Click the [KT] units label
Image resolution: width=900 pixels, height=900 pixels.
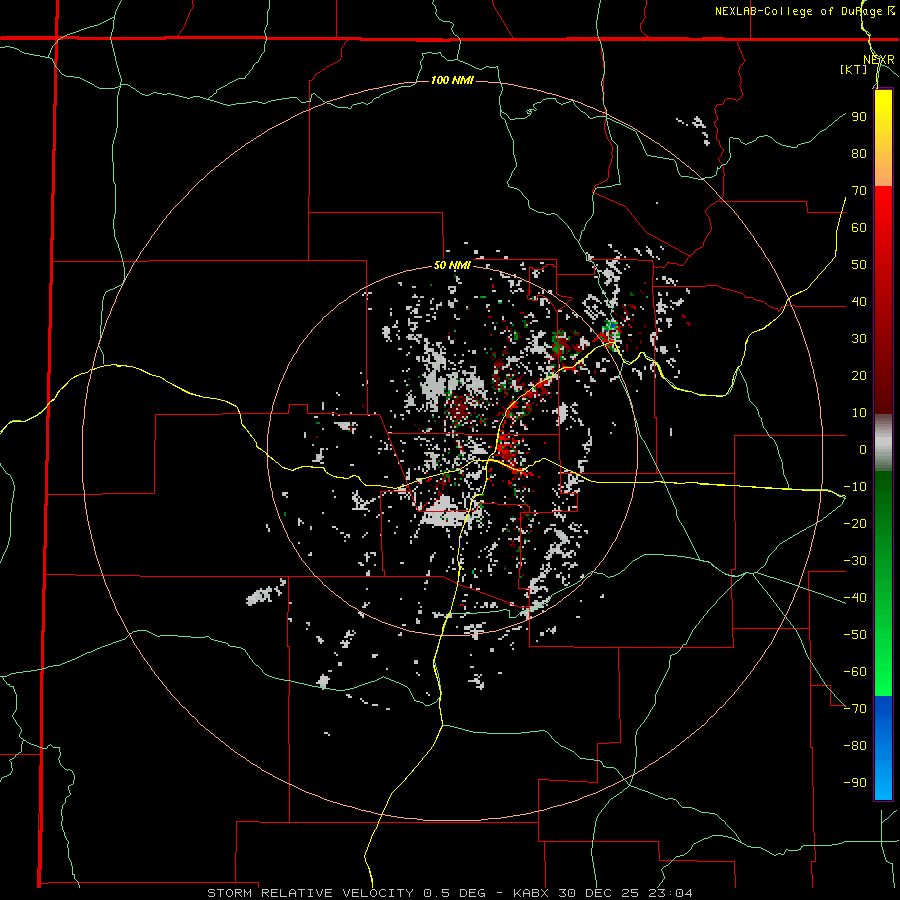click(x=854, y=69)
